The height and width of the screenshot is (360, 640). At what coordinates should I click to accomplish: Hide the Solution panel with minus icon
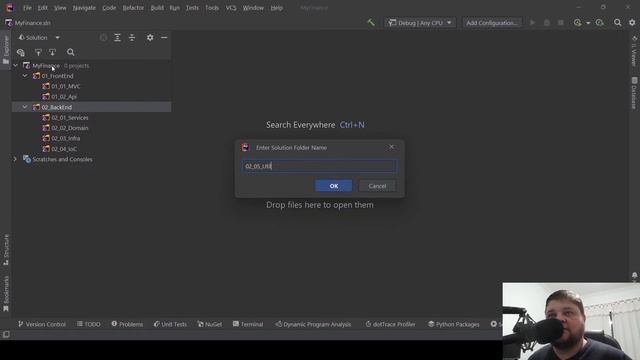click(x=164, y=38)
